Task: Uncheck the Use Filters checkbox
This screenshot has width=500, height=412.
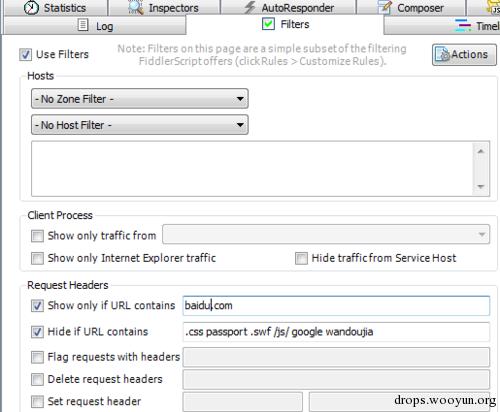Action: (26, 54)
